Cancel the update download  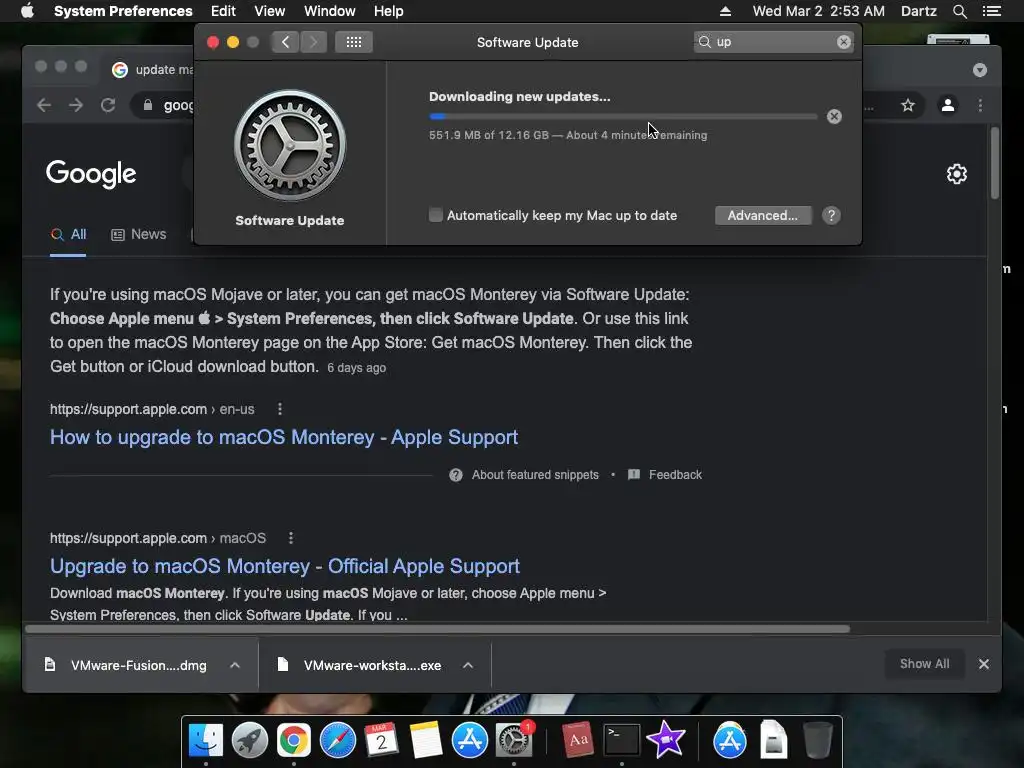[834, 116]
